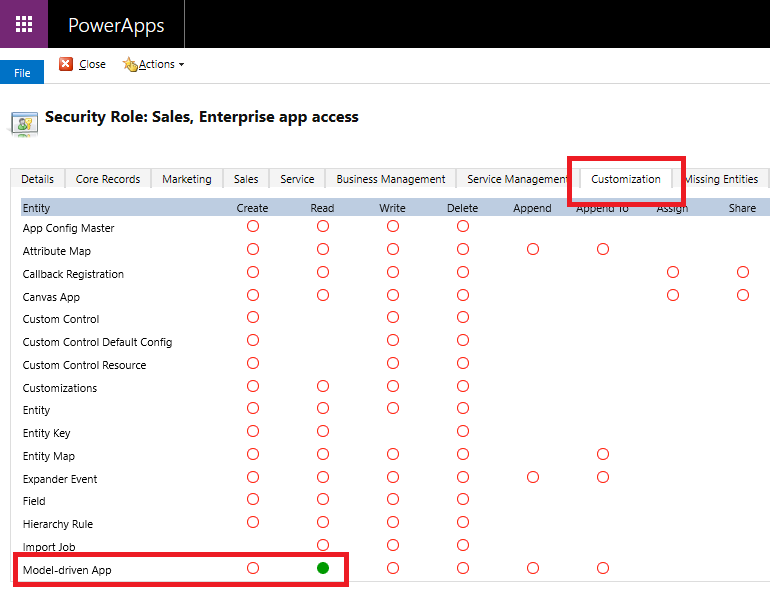The width and height of the screenshot is (770, 599).
Task: Open the File menu
Action: click(x=22, y=73)
